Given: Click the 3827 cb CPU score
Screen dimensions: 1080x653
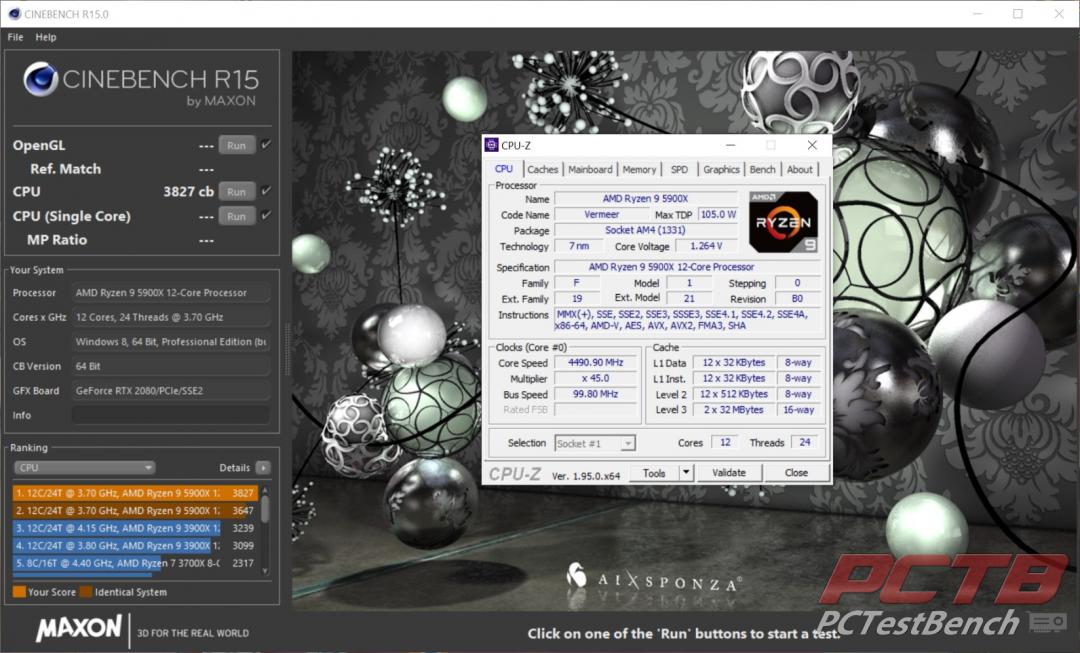Looking at the screenshot, I should [x=188, y=191].
